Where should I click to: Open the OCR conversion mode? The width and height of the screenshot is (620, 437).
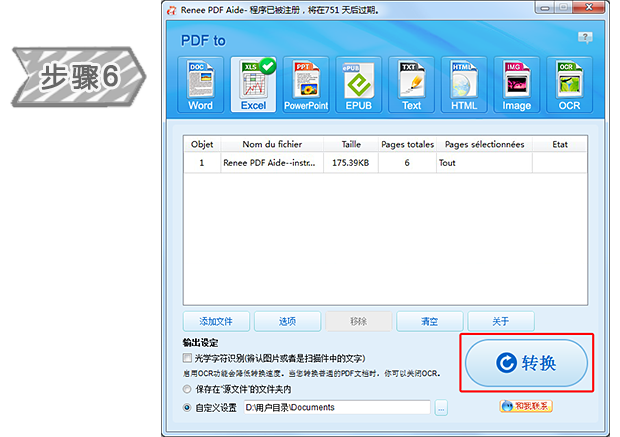tap(569, 85)
